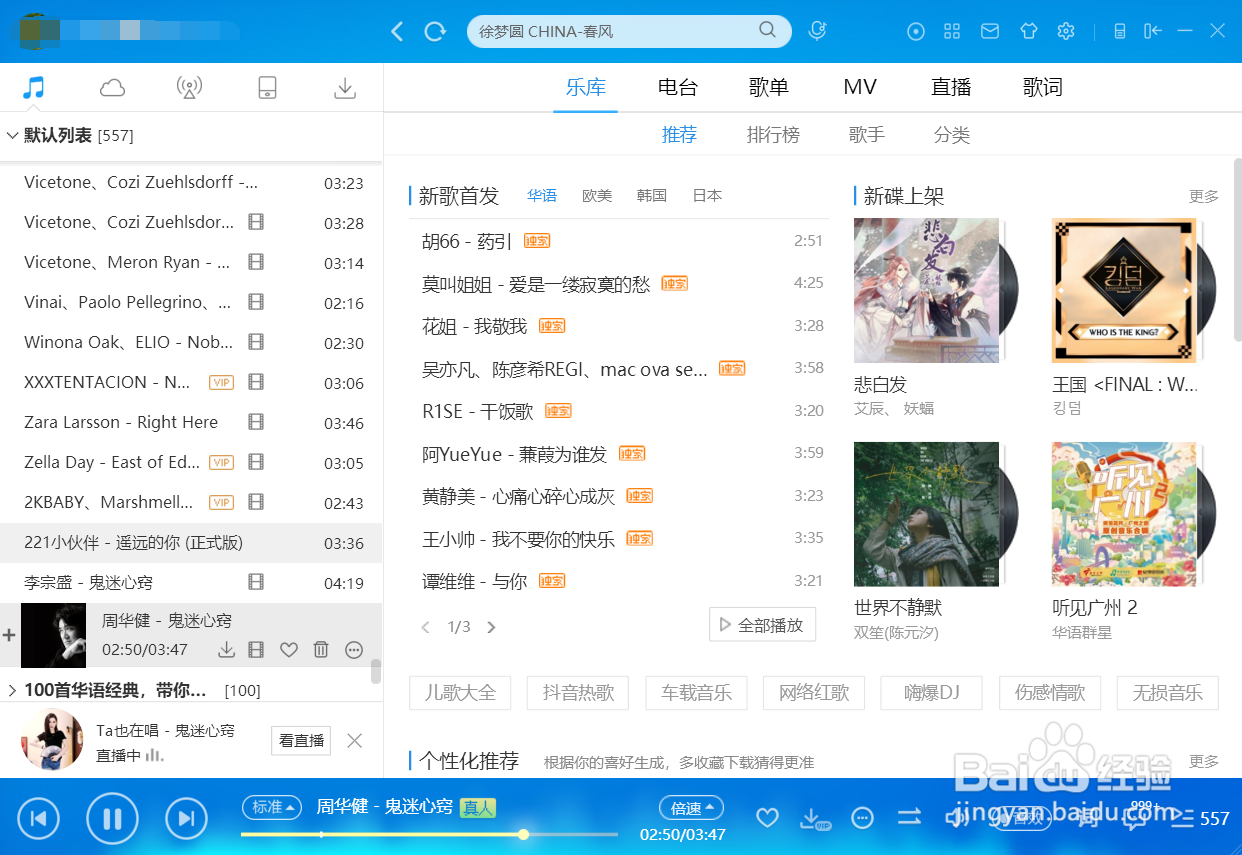Show more in 个性化推荐 section

pos(1204,761)
